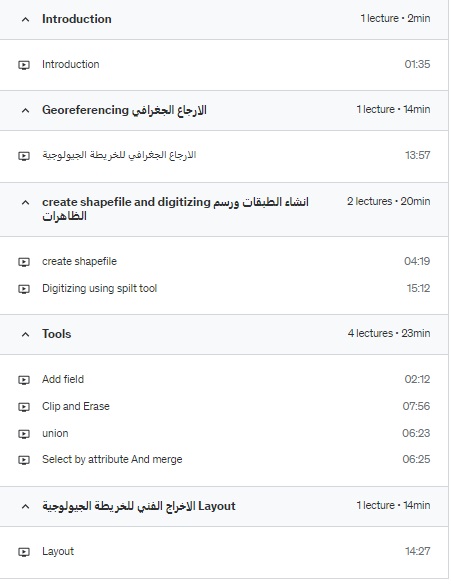The image size is (451, 585).
Task: Collapse the Layout section chevron
Action: pyautogui.click(x=25, y=507)
